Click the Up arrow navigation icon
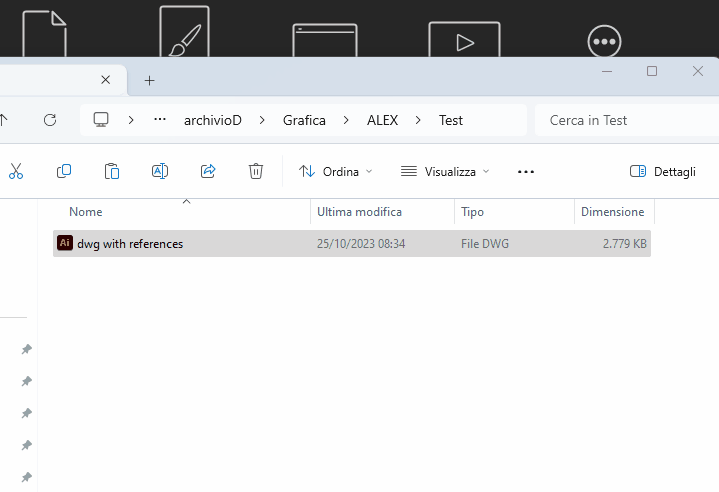Viewport: 719px width, 492px height. 3,120
